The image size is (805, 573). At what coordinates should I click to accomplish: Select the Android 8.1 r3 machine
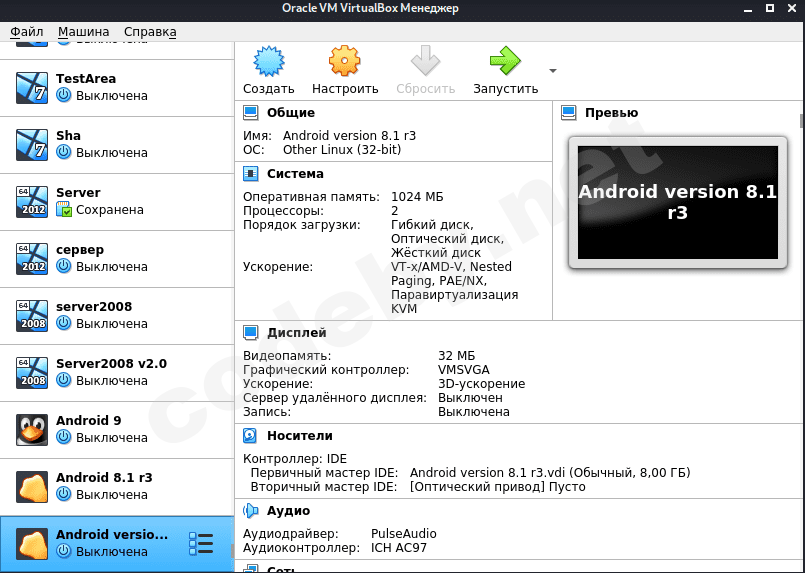pyautogui.click(x=117, y=487)
